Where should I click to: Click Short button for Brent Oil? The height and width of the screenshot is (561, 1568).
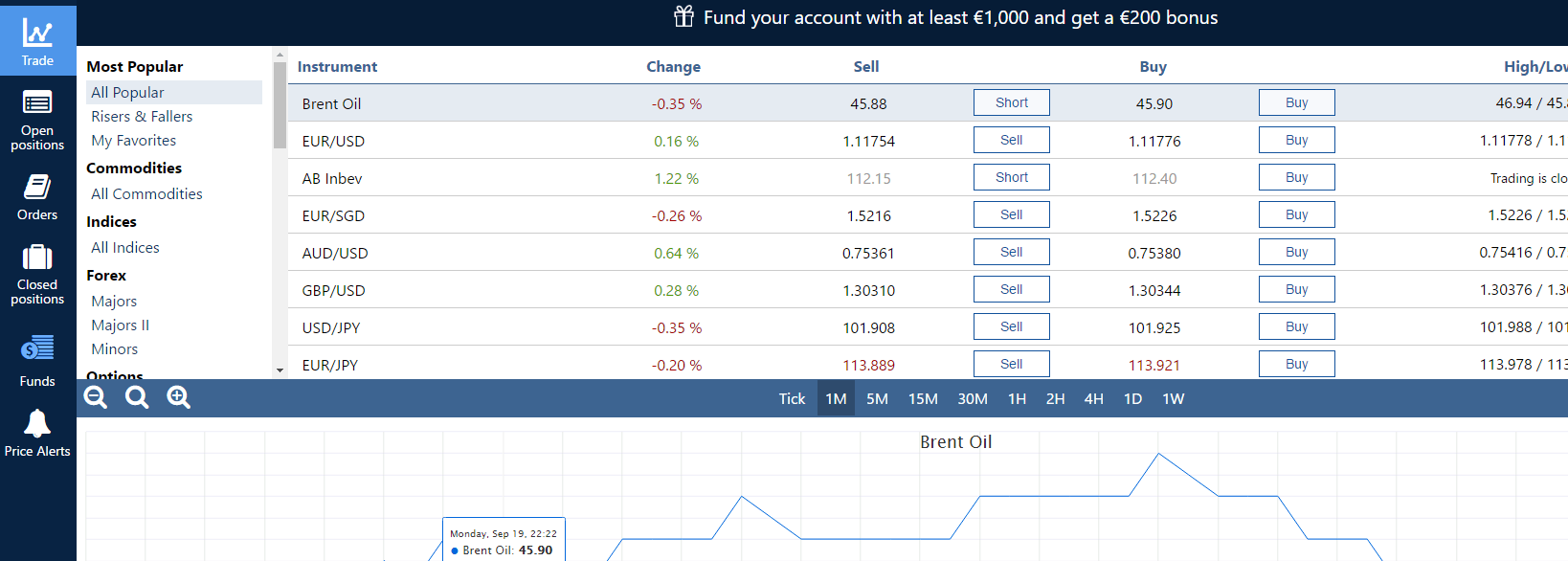click(x=1012, y=102)
